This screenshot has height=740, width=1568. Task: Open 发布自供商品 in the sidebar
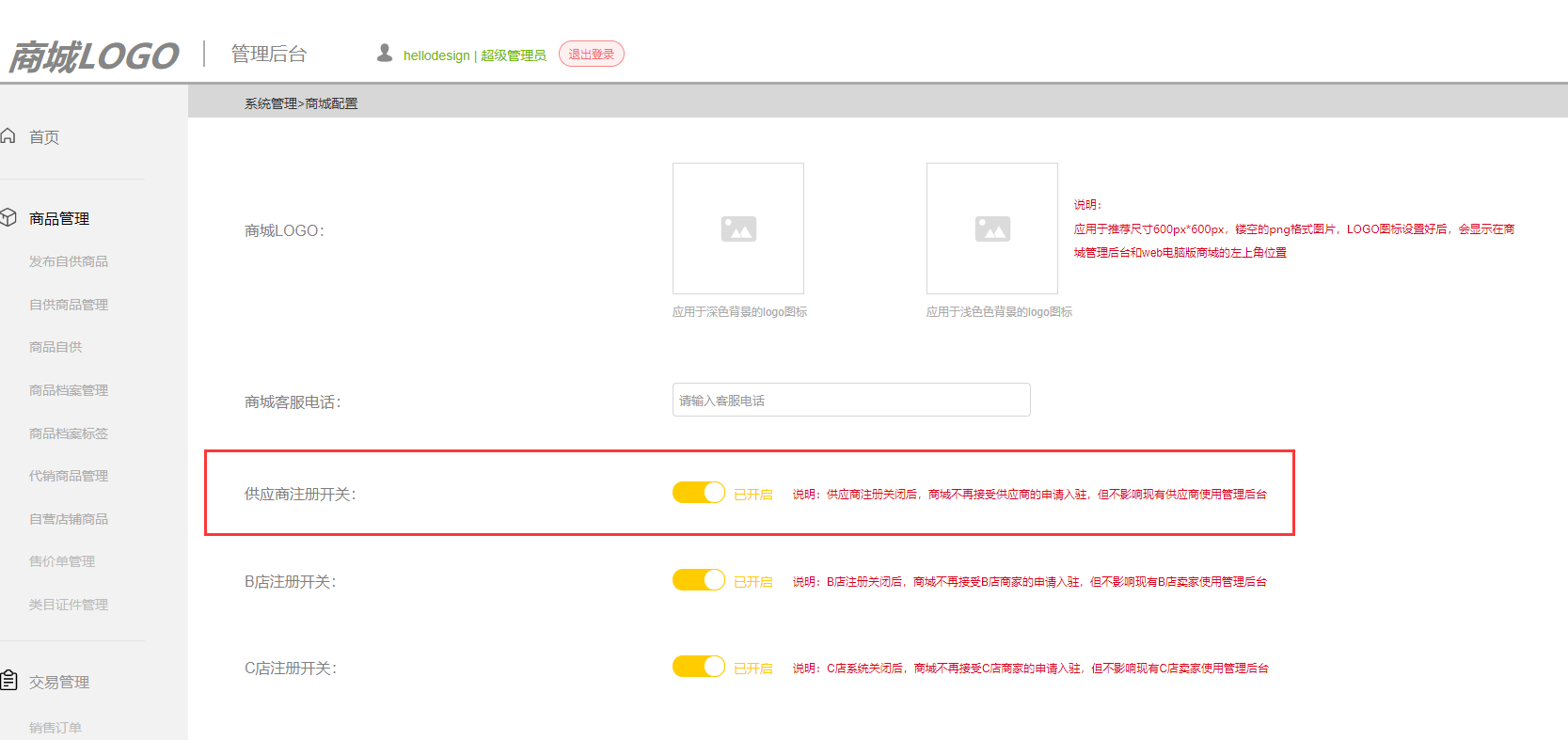point(69,261)
